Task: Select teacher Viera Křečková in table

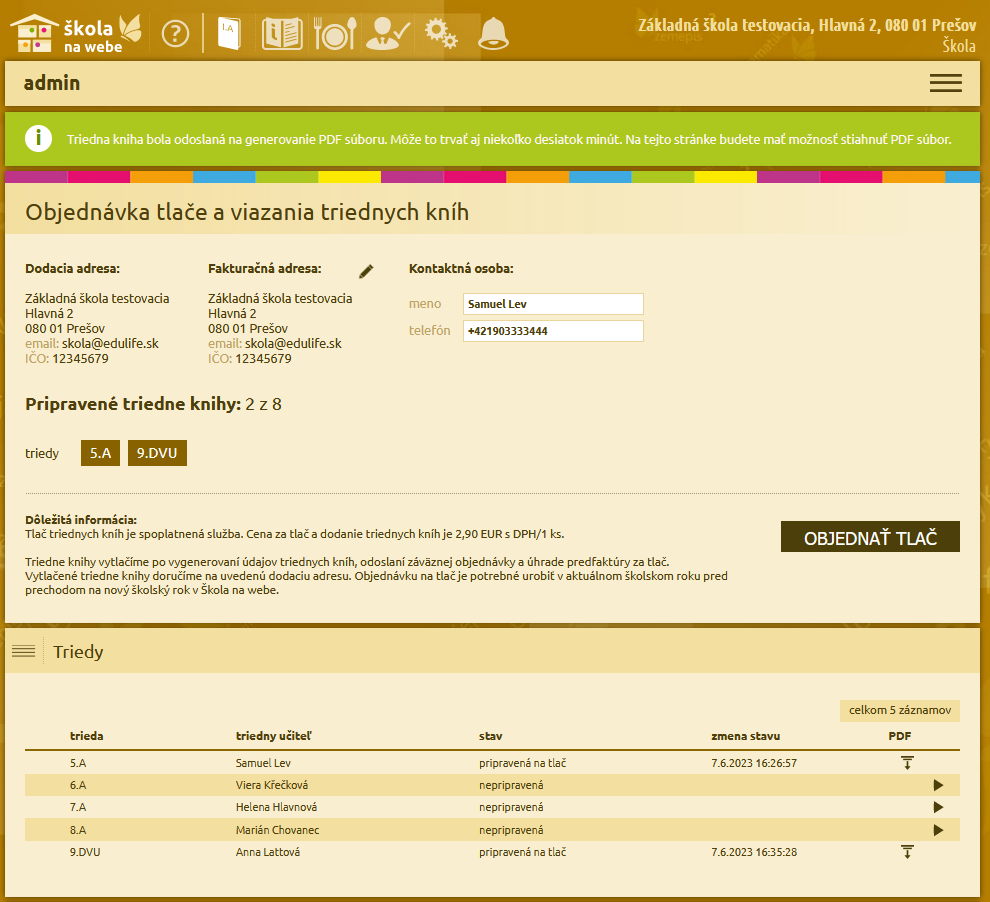Action: point(272,785)
